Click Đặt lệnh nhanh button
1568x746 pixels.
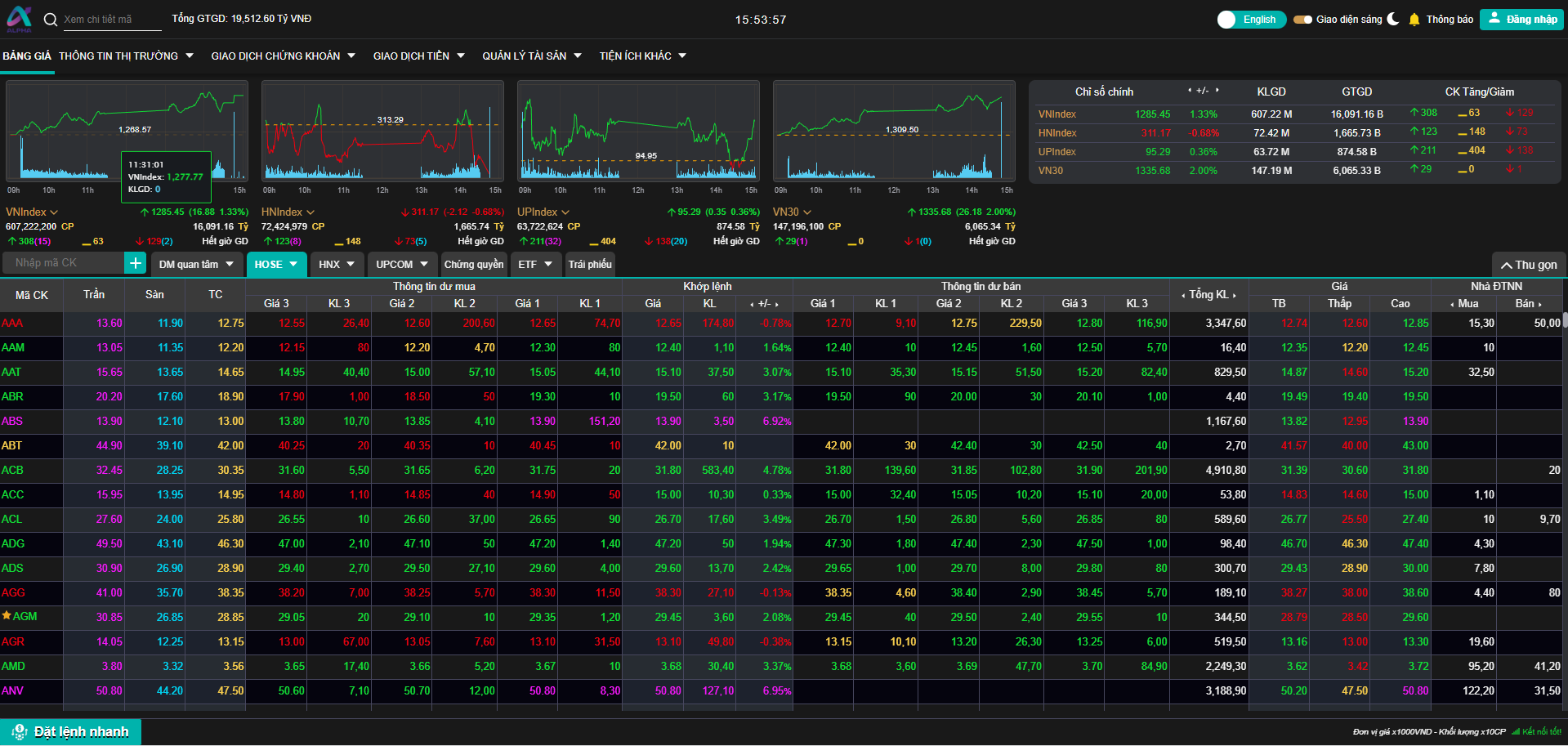(71, 732)
